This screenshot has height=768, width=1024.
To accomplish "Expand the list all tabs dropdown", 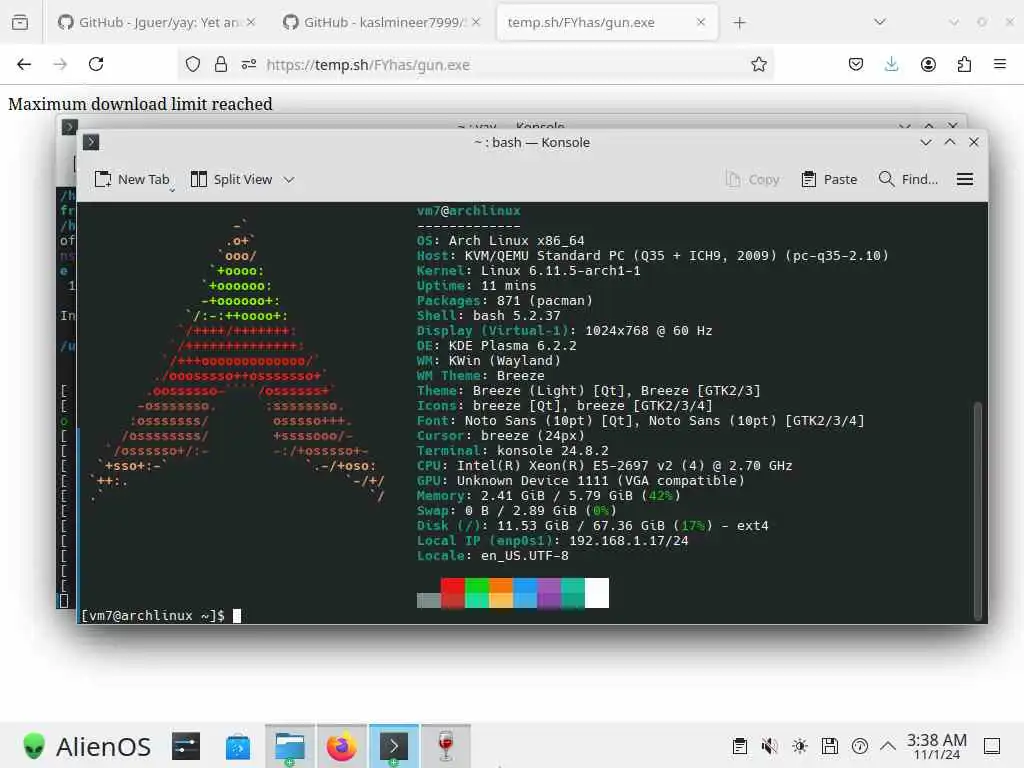I will coord(880,22).
